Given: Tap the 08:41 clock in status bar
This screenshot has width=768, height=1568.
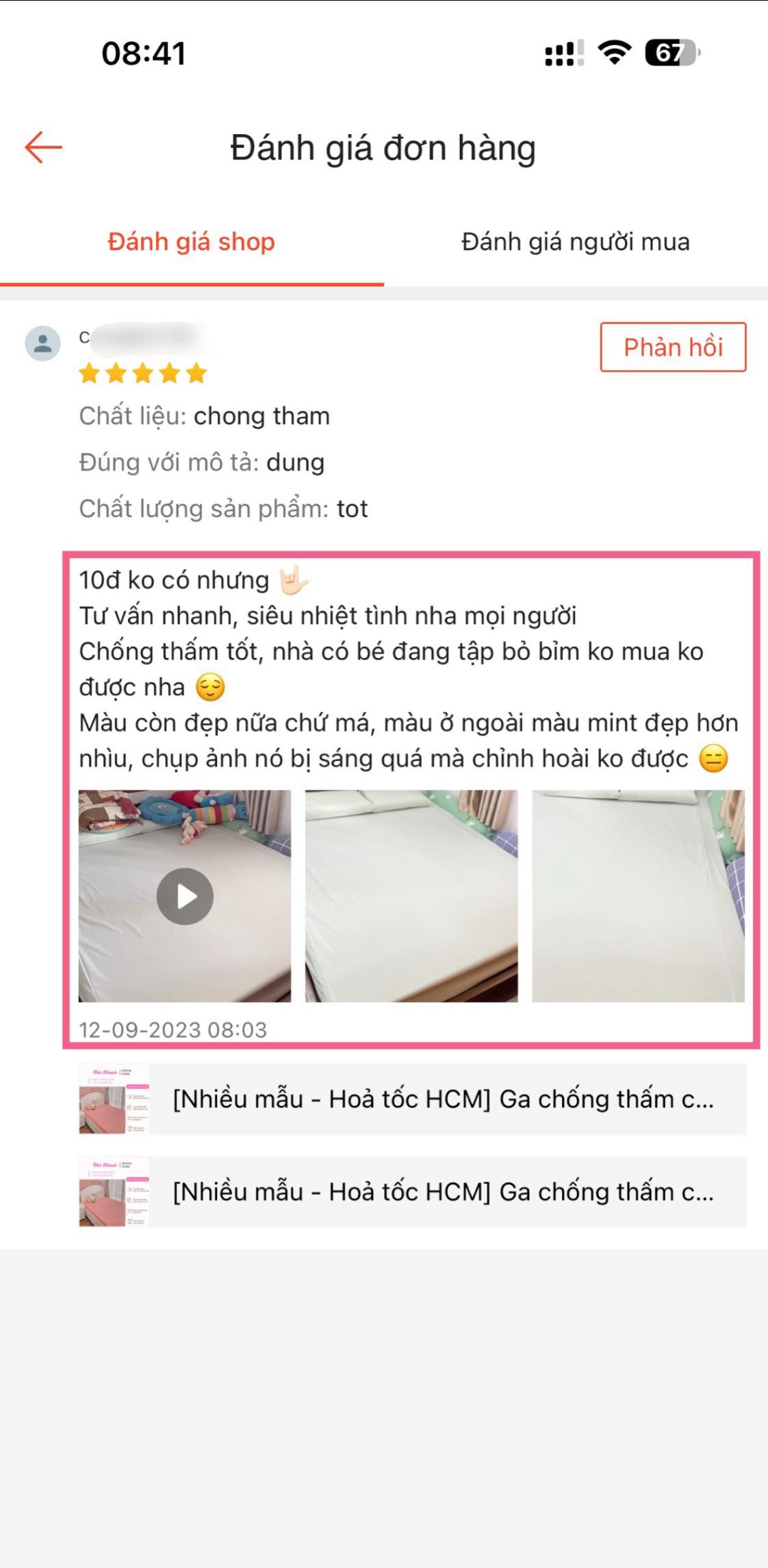Looking at the screenshot, I should click(x=144, y=53).
